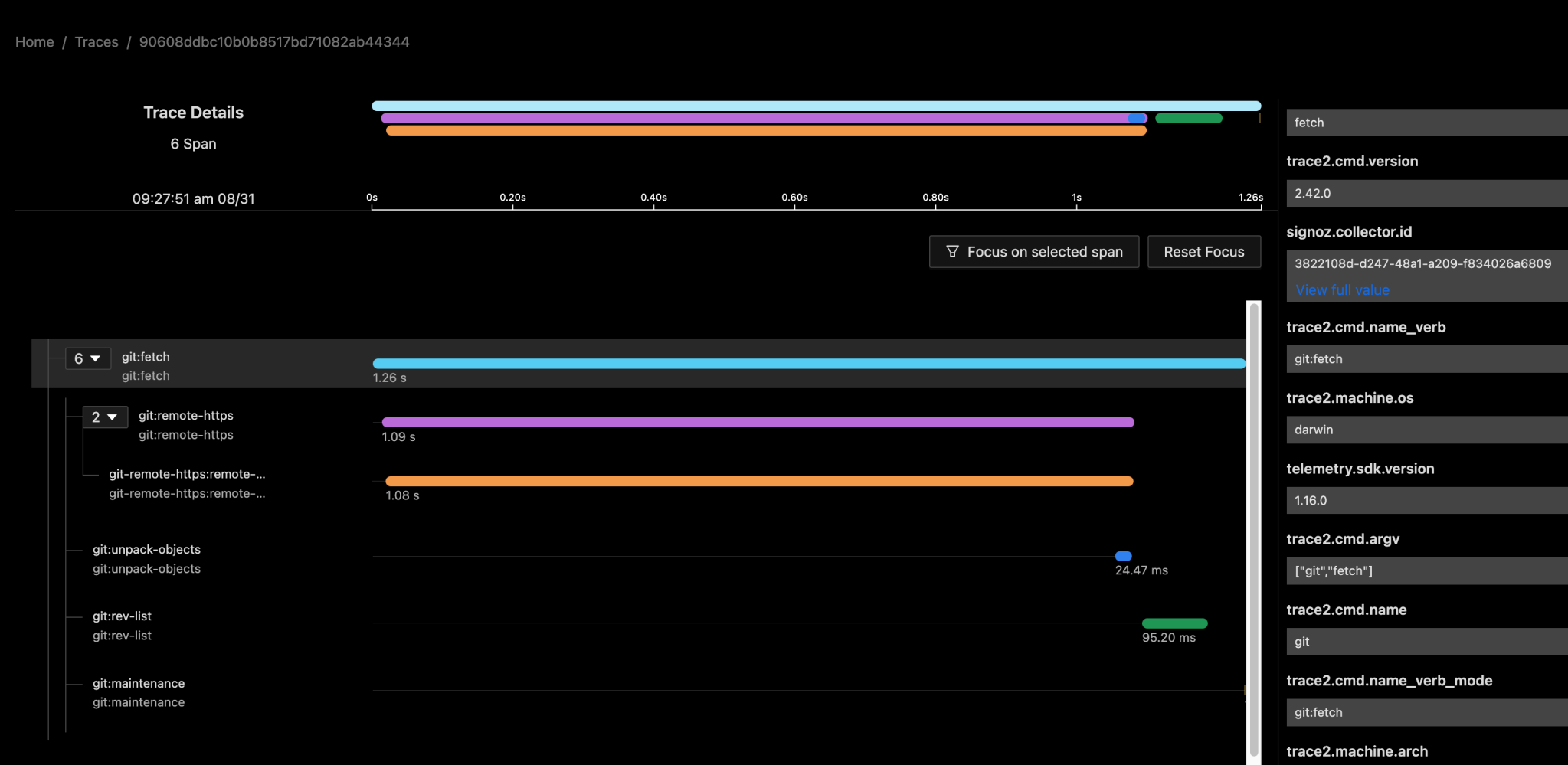Collapse the git:remote-https span children
The height and width of the screenshot is (765, 1568).
click(104, 417)
